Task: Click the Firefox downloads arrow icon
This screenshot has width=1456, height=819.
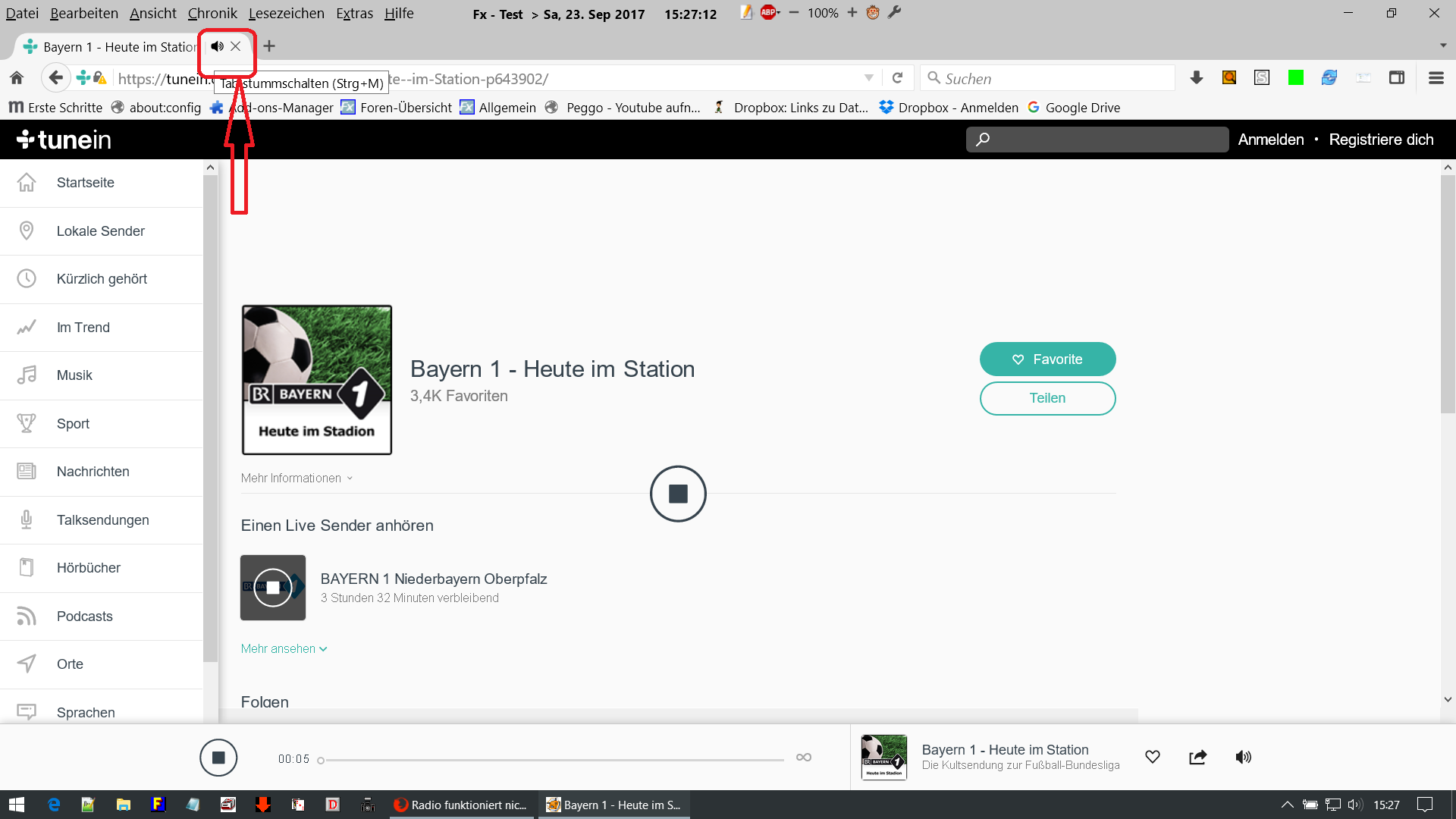Action: (1197, 78)
